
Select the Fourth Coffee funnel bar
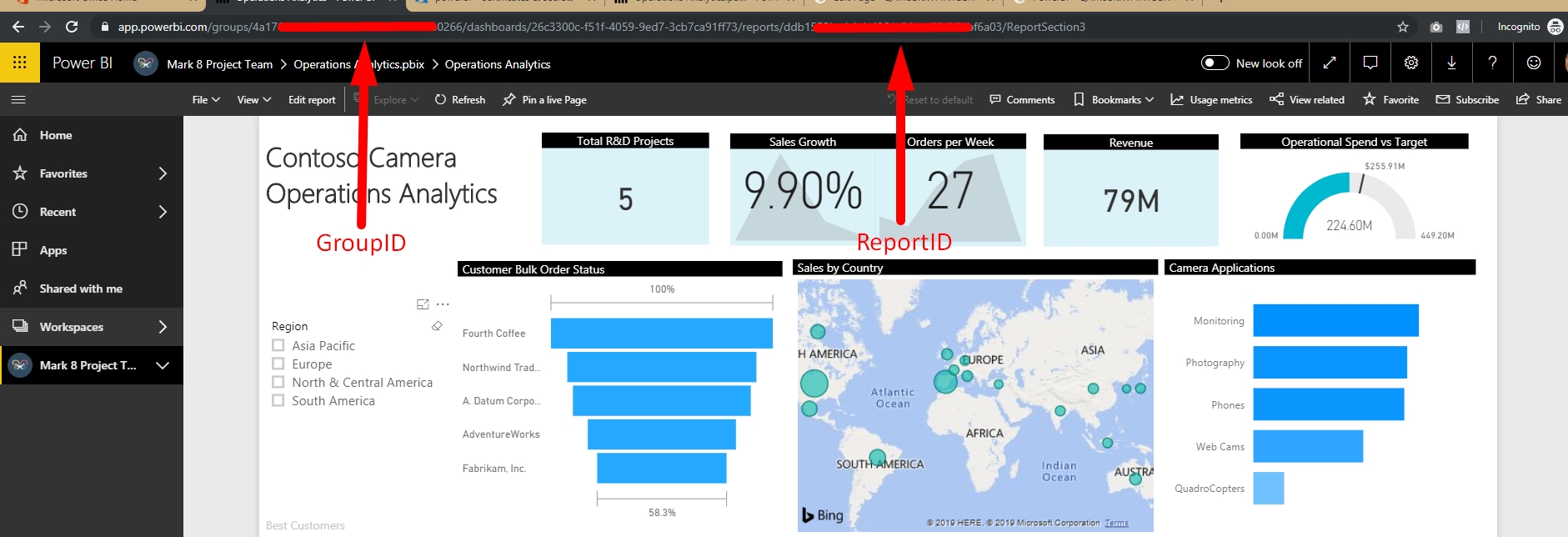pyautogui.click(x=661, y=333)
